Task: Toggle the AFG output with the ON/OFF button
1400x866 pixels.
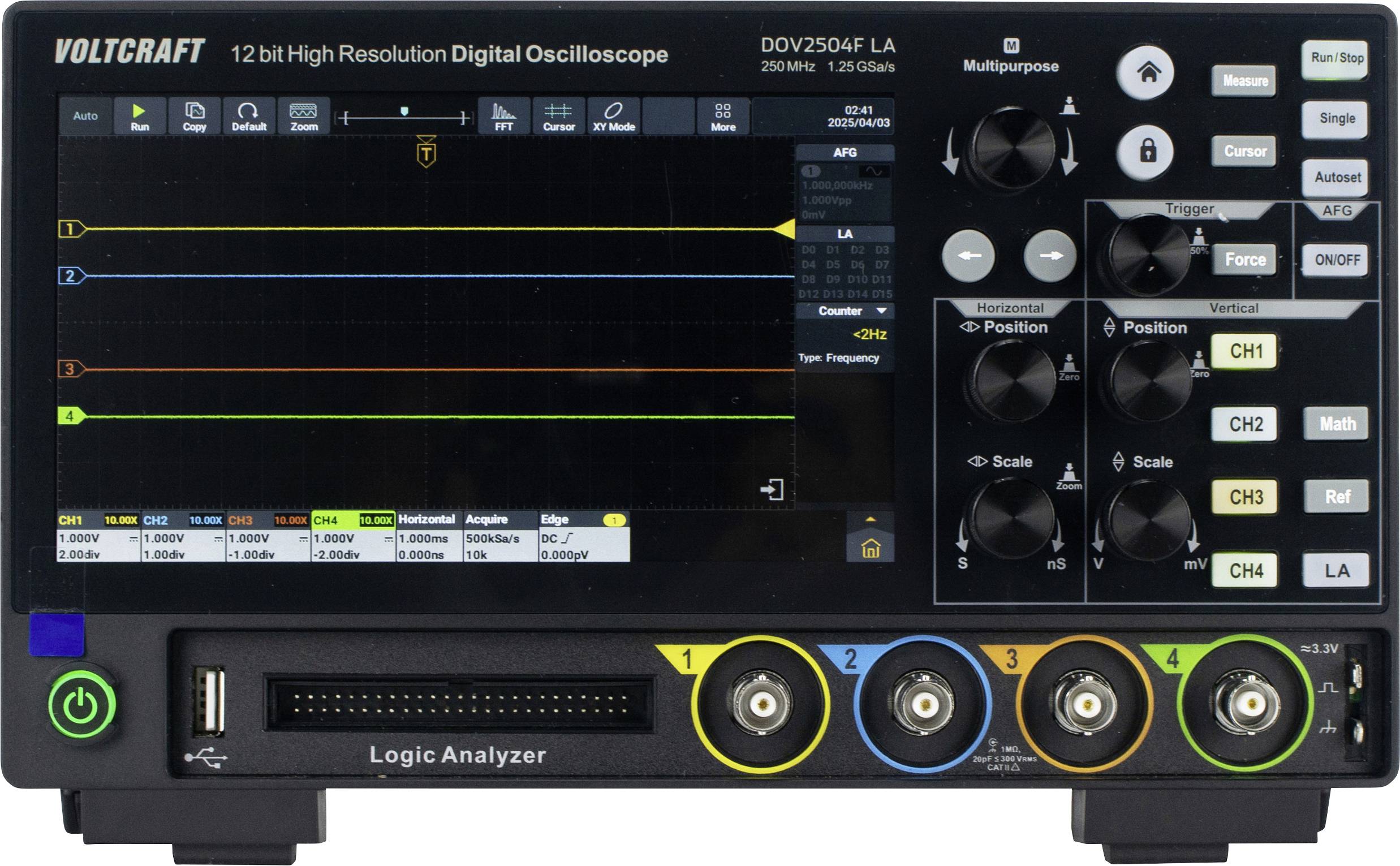Action: pyautogui.click(x=1336, y=258)
